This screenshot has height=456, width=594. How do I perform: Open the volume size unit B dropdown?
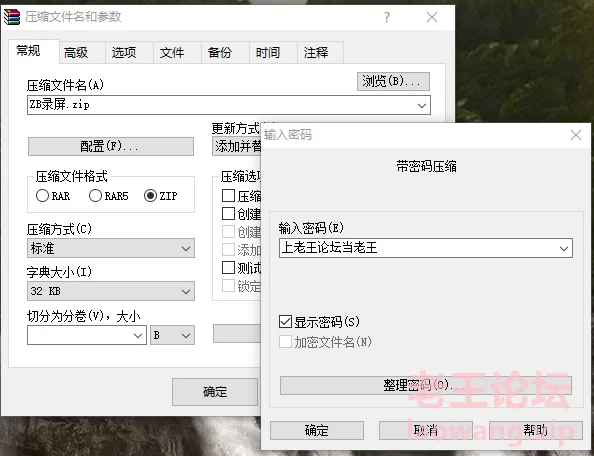point(172,335)
